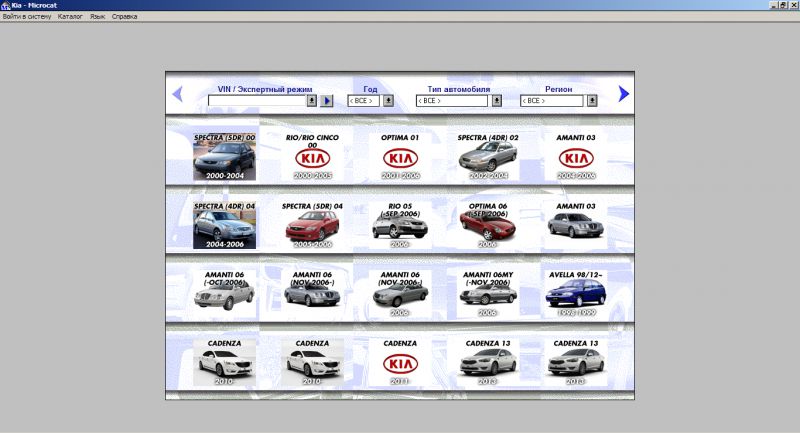
Task: Click the VIN input field
Action: (257, 100)
